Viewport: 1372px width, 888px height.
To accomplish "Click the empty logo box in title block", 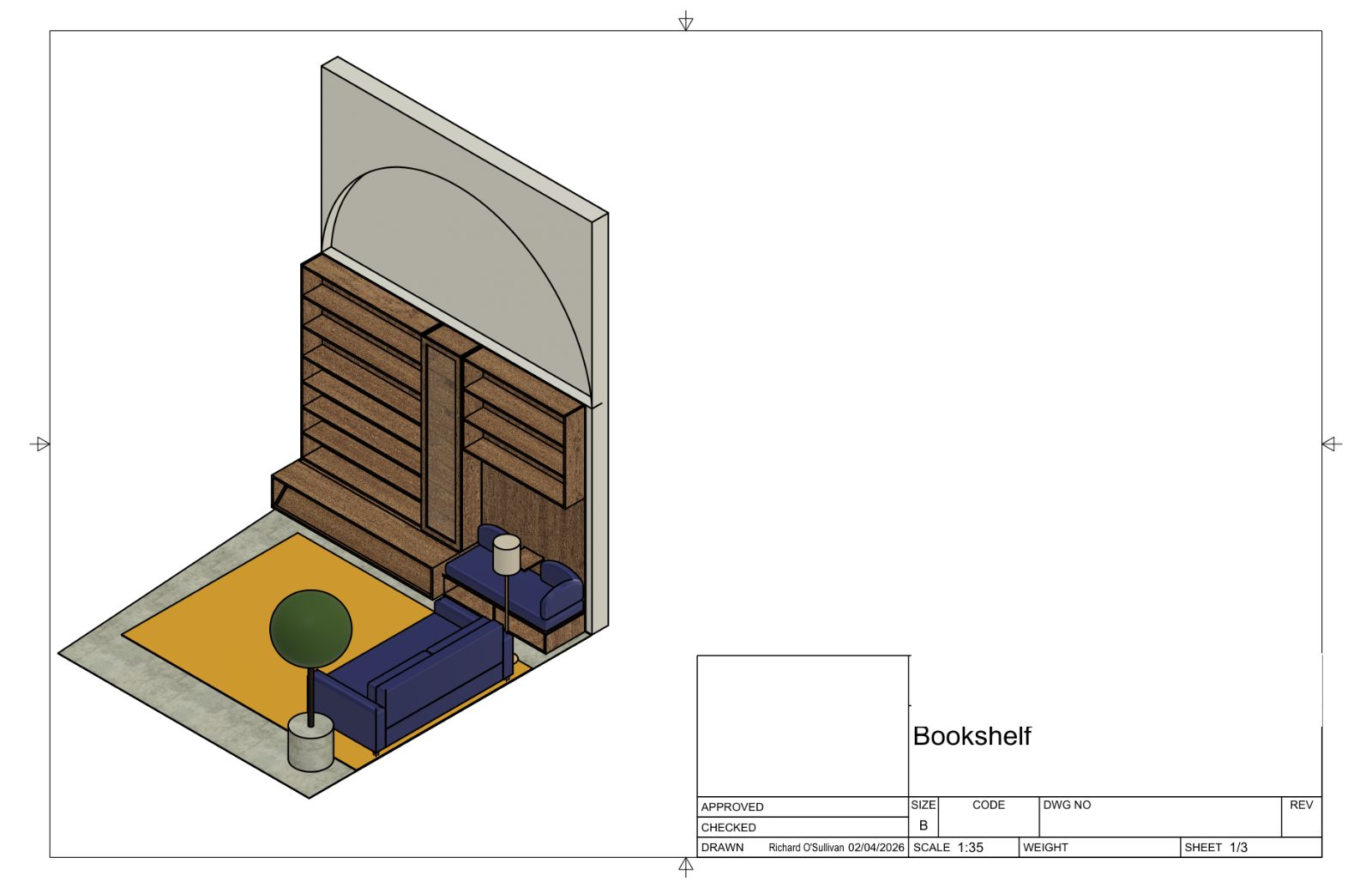I will pos(803,726).
